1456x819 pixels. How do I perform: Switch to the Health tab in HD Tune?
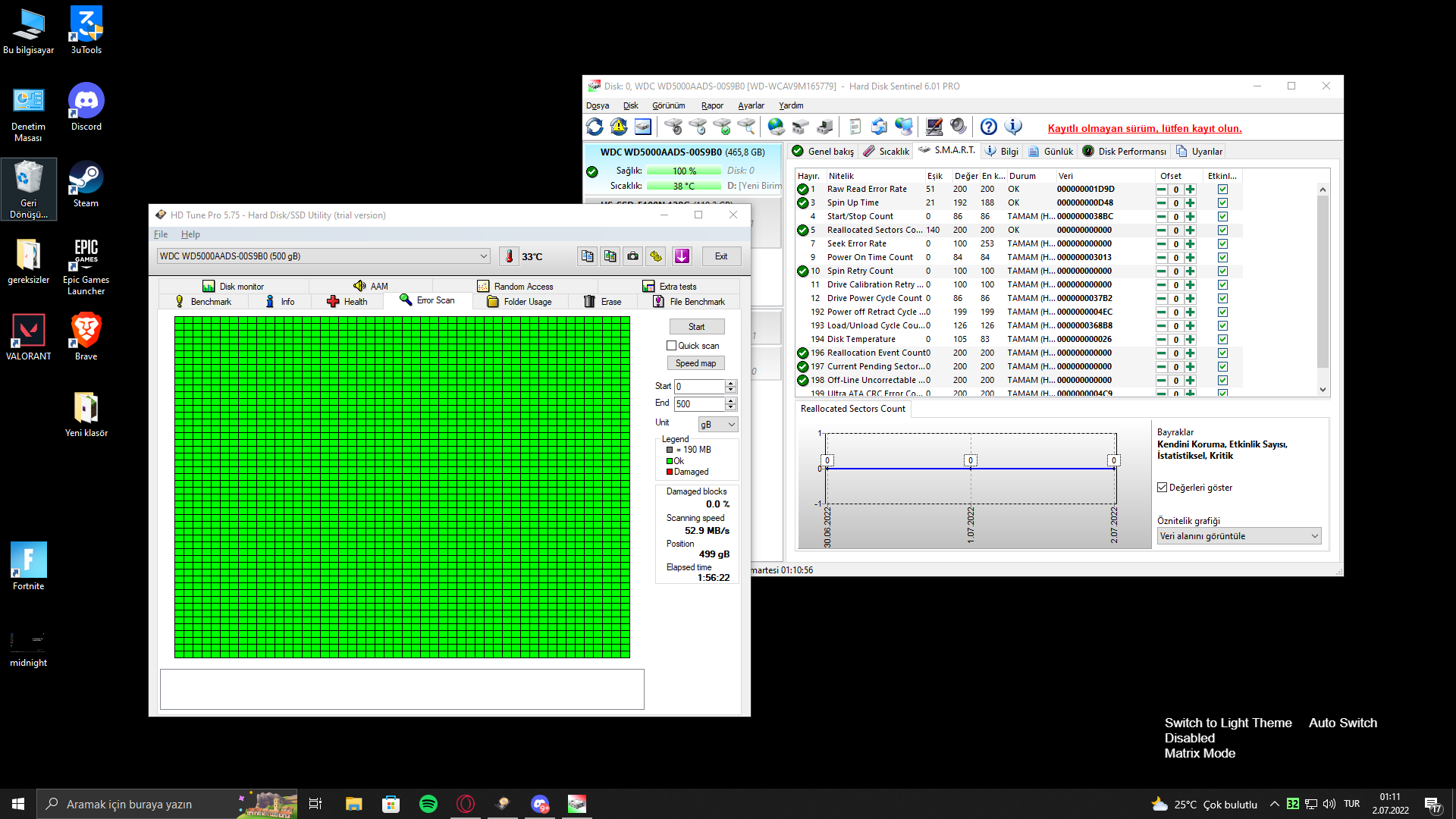click(347, 302)
